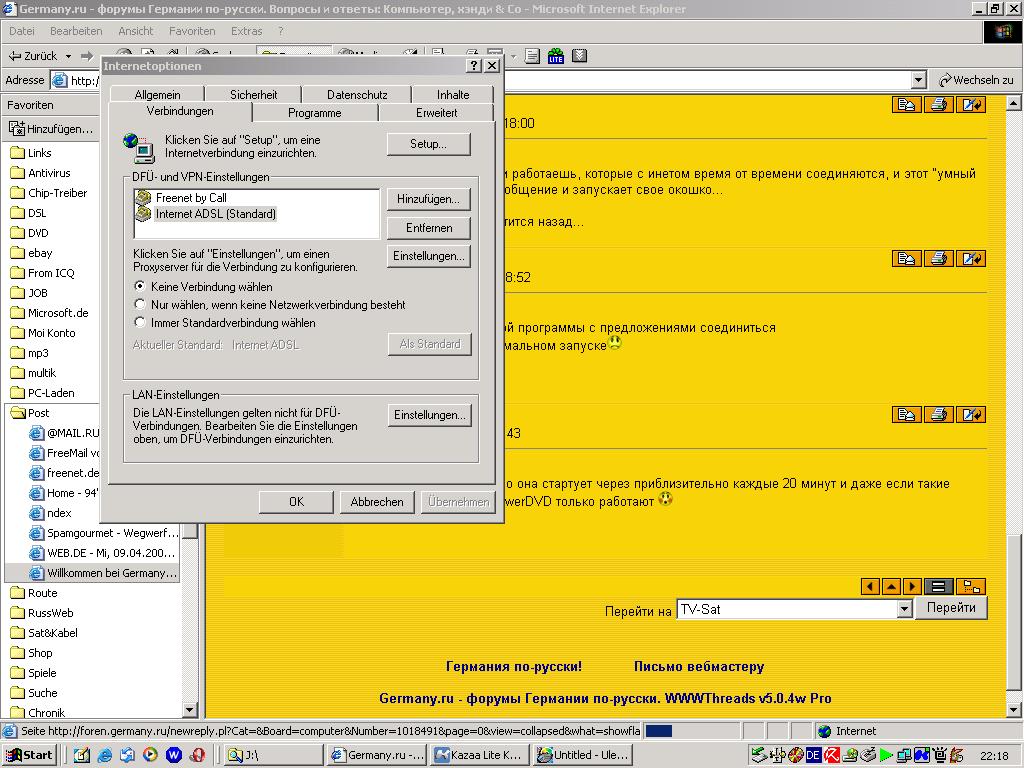Viewport: 1024px width, 768px height.
Task: Click the Start button
Action: point(30,755)
